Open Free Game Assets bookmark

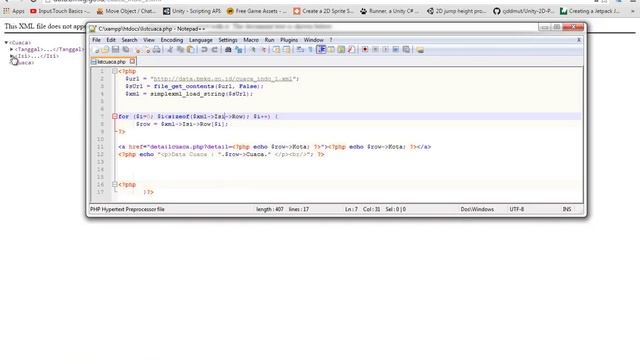coord(257,11)
